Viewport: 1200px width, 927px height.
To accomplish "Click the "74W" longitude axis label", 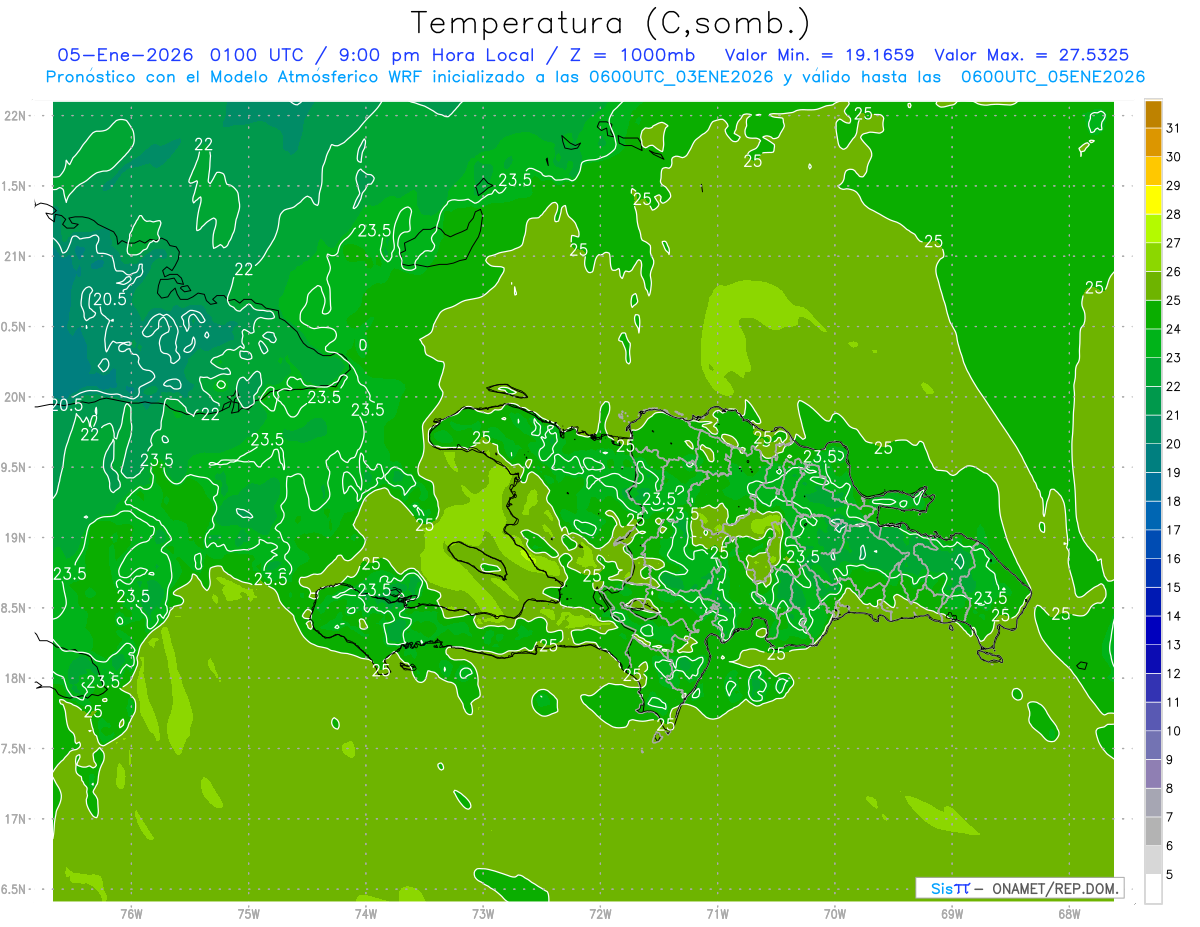I will 365,913.
